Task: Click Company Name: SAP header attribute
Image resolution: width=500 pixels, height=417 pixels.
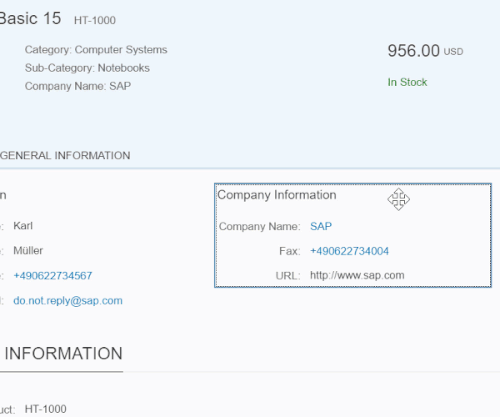Action: (x=78, y=86)
